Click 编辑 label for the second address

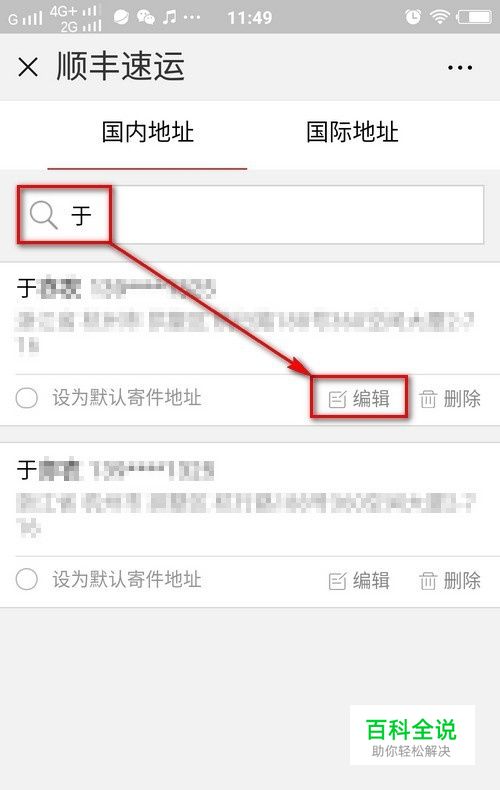tap(371, 581)
